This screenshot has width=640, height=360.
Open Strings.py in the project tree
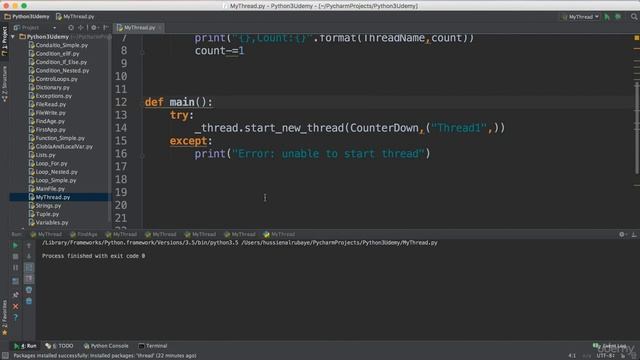click(x=45, y=206)
